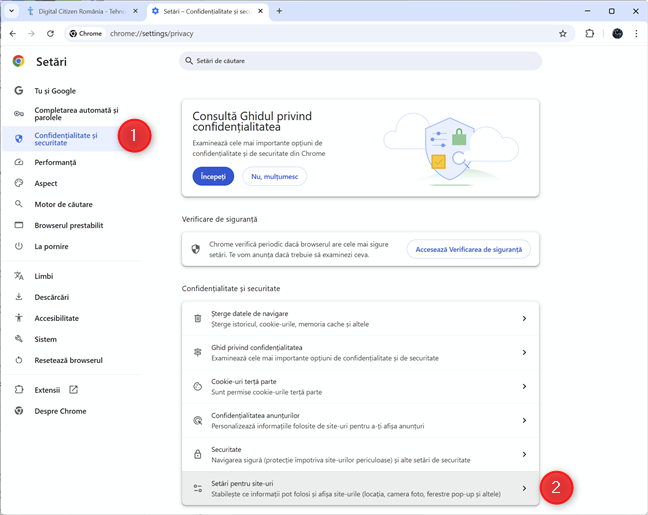
Task: Open the profile avatar icon
Action: pyautogui.click(x=617, y=33)
